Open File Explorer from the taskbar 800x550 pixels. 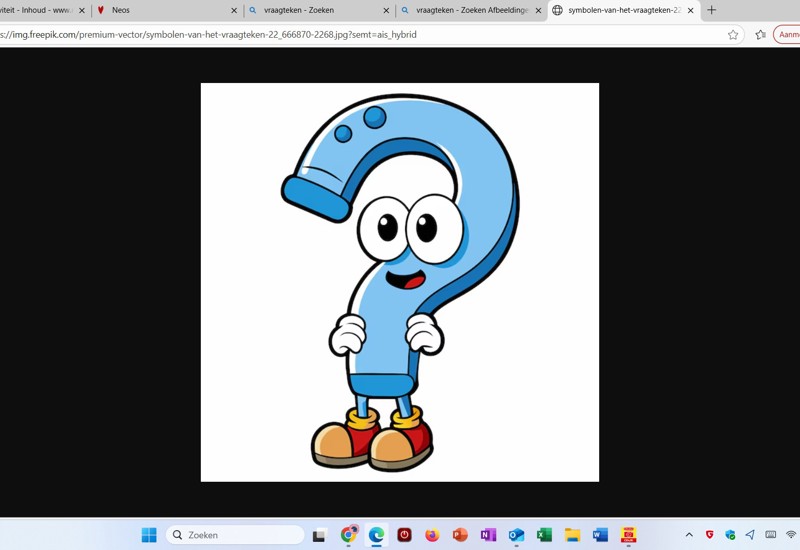tap(572, 535)
